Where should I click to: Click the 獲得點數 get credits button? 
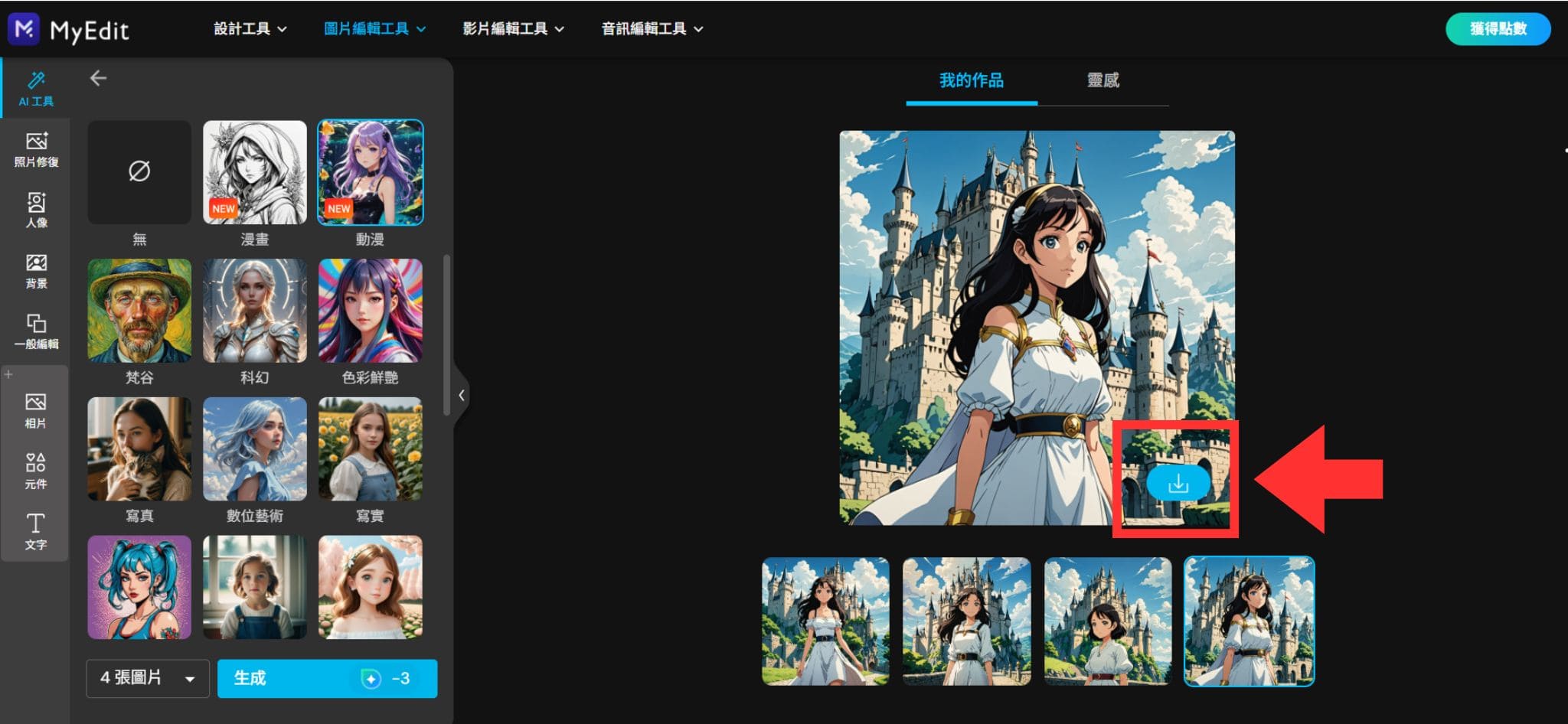(x=1498, y=29)
